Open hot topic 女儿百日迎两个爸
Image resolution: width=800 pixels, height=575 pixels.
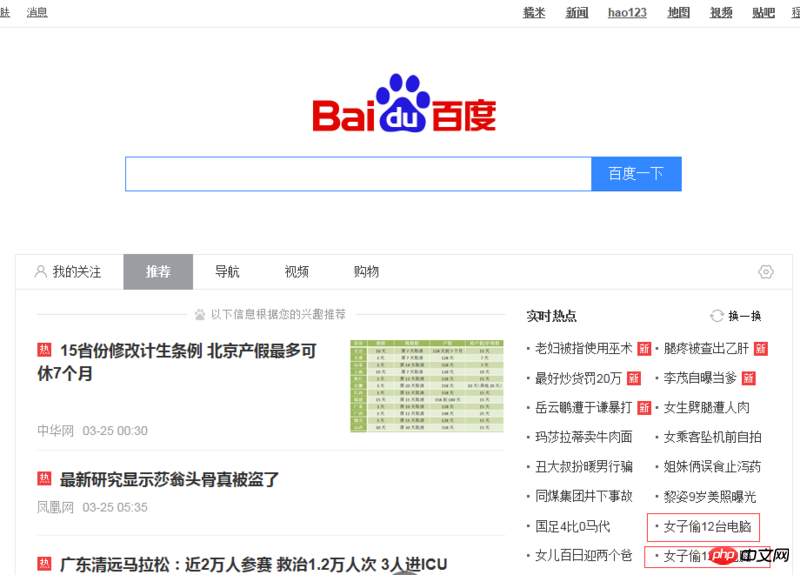(584, 555)
